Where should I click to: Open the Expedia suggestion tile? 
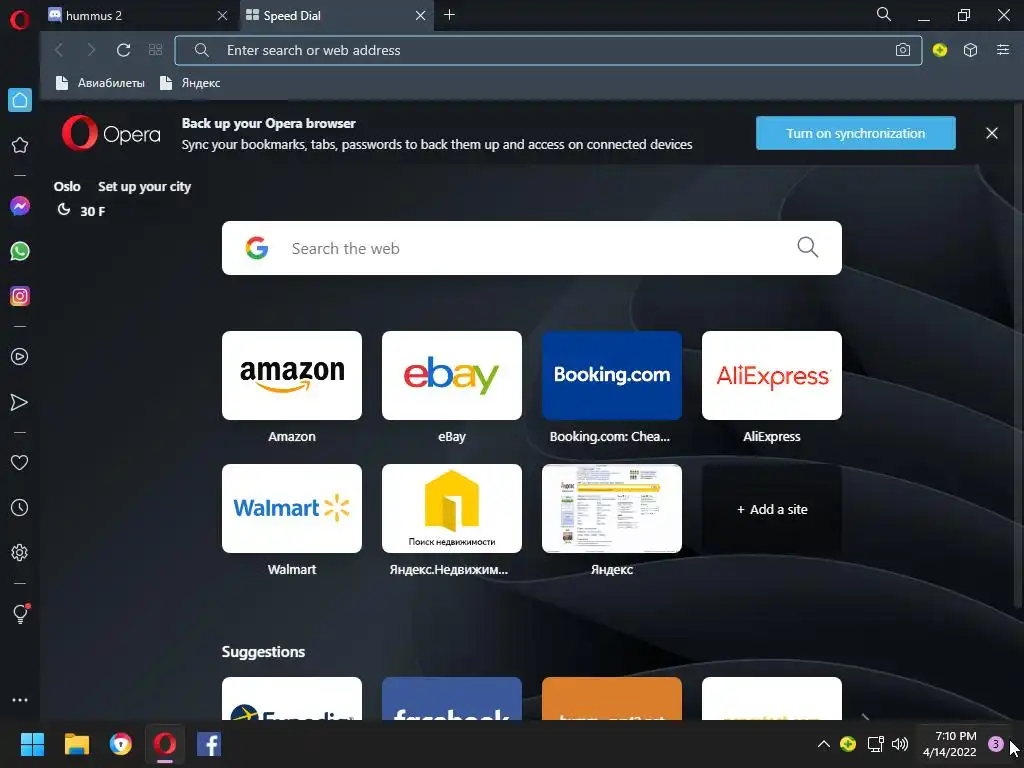[x=292, y=699]
